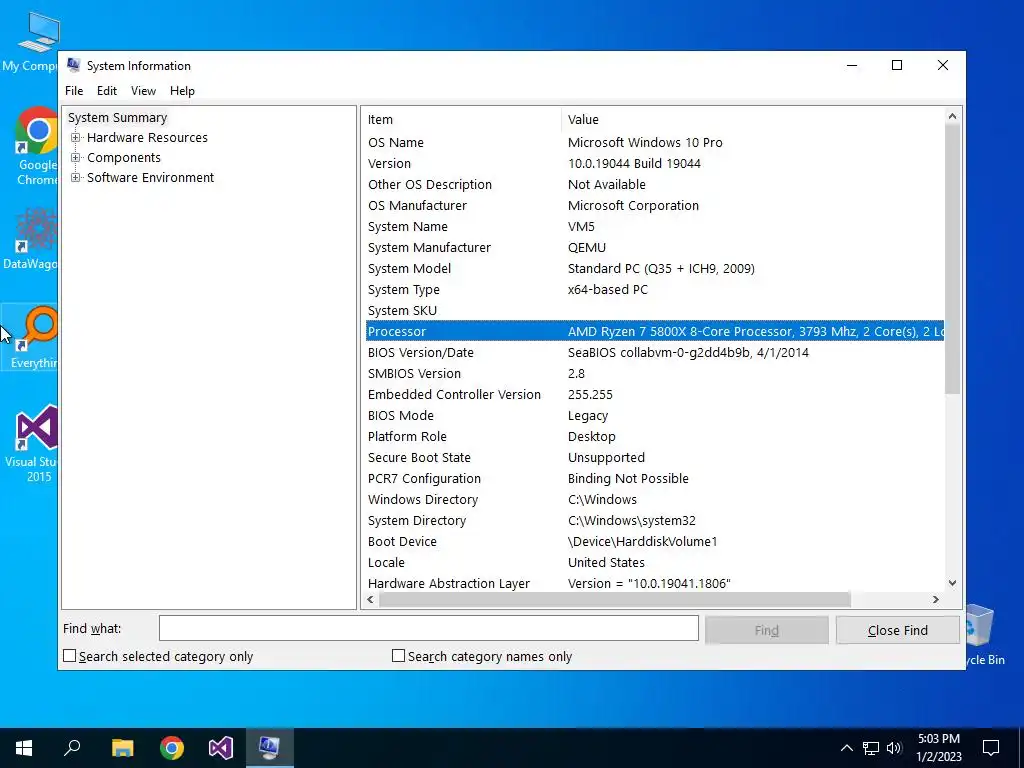1024x768 pixels.
Task: Open taskbar search magnifier
Action: [x=72, y=748]
